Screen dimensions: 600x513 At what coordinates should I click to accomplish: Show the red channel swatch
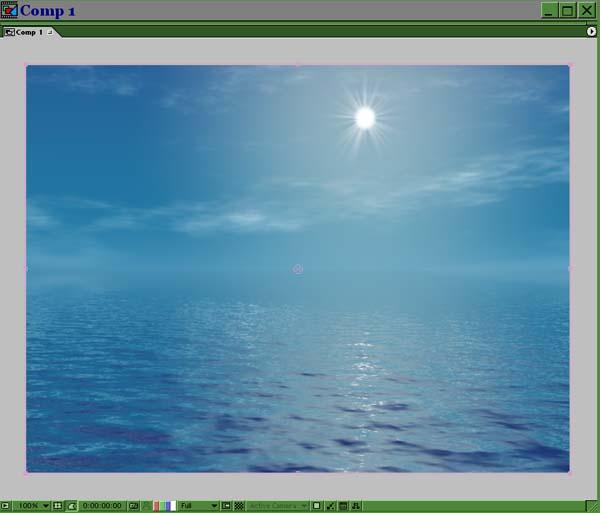156,506
